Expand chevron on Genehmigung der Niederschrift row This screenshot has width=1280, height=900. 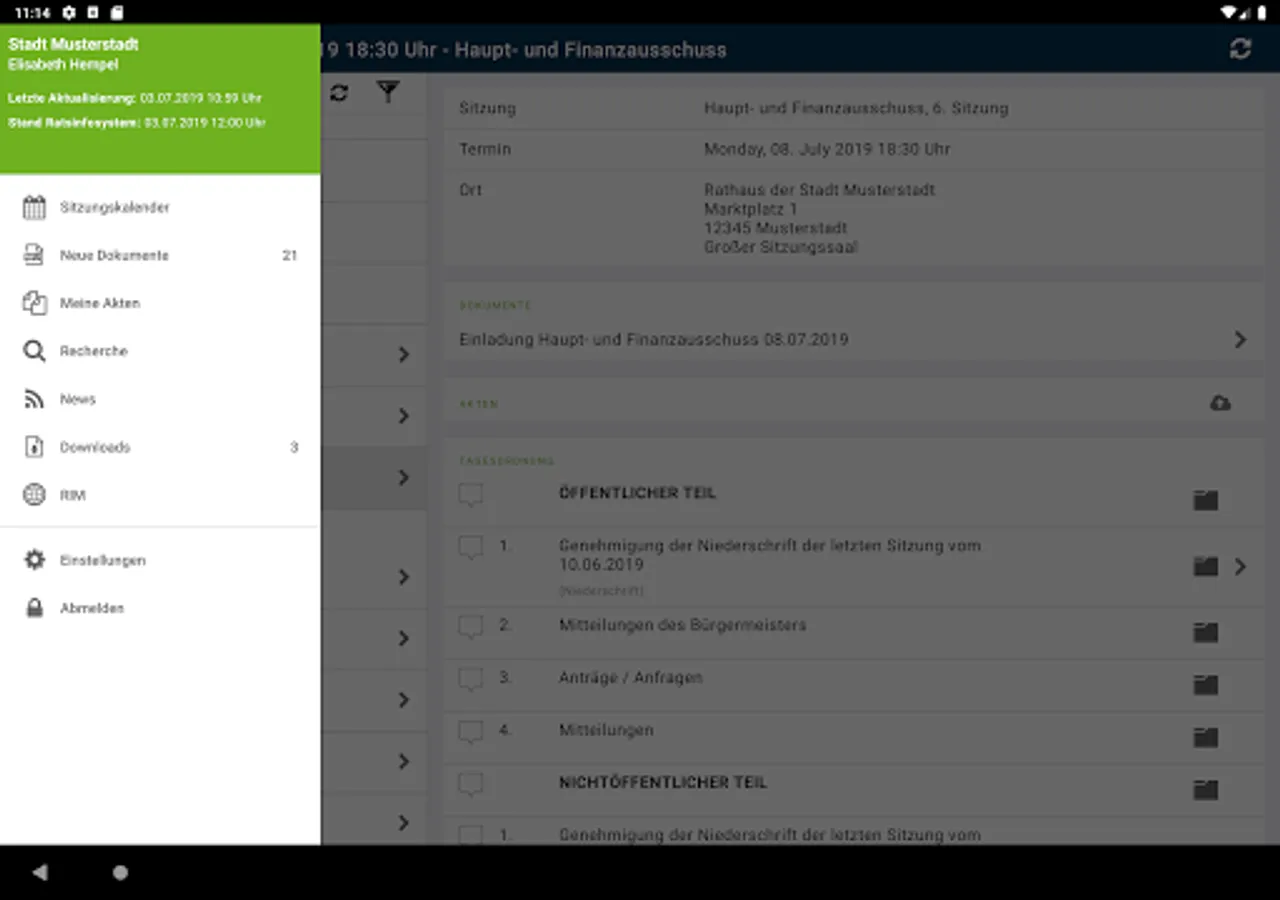pos(1240,567)
